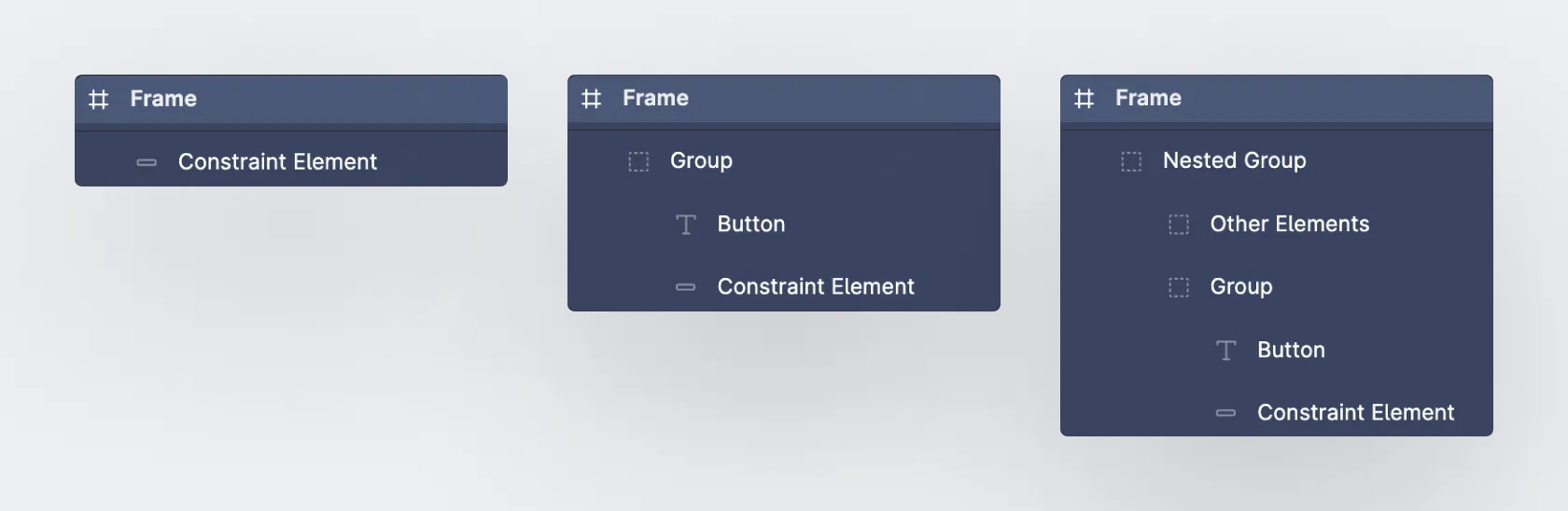1568x511 pixels.
Task: Click the rectangle icon beside Constraint Element in the right panel
Action: click(x=1225, y=413)
